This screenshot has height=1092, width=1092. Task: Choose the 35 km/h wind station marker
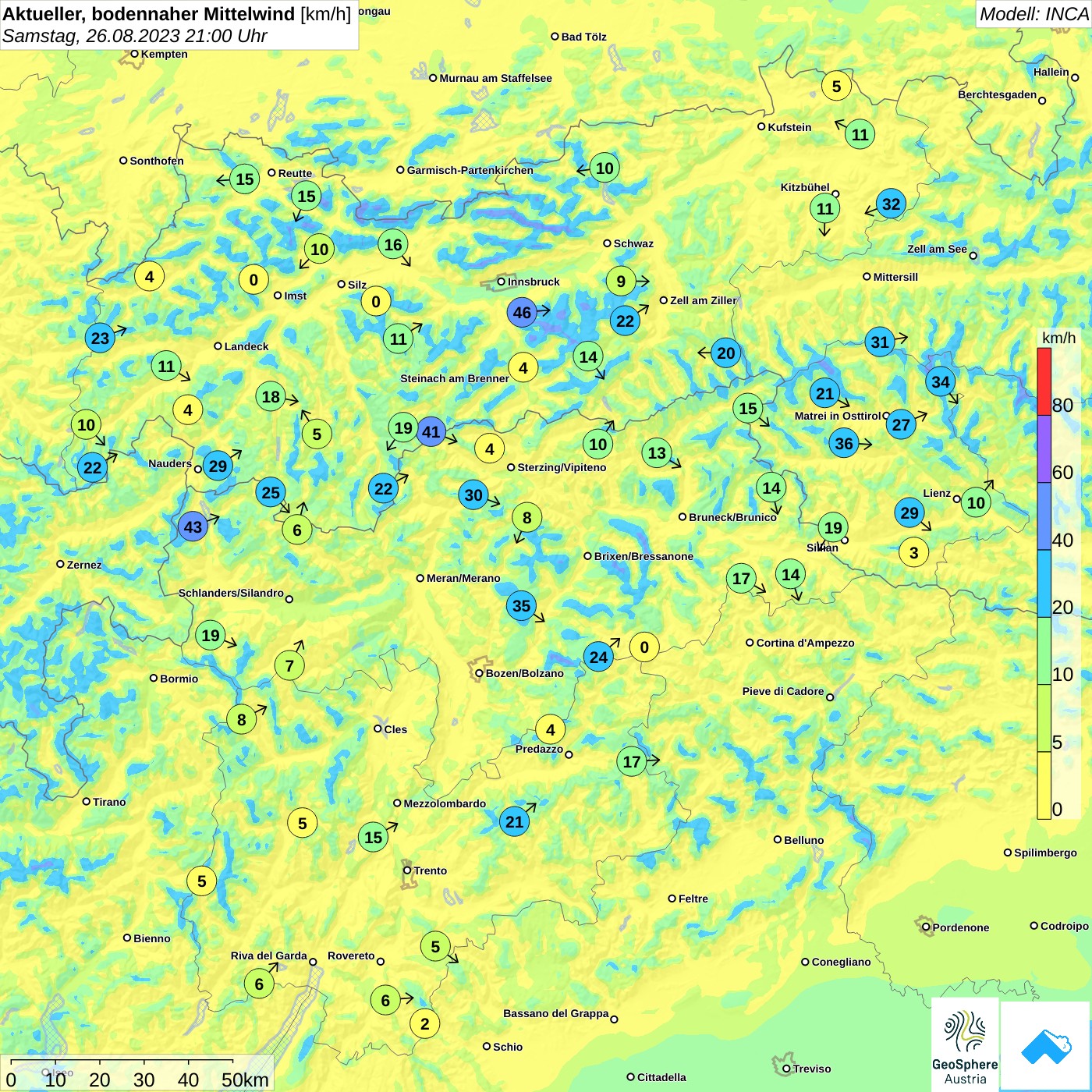(521, 605)
